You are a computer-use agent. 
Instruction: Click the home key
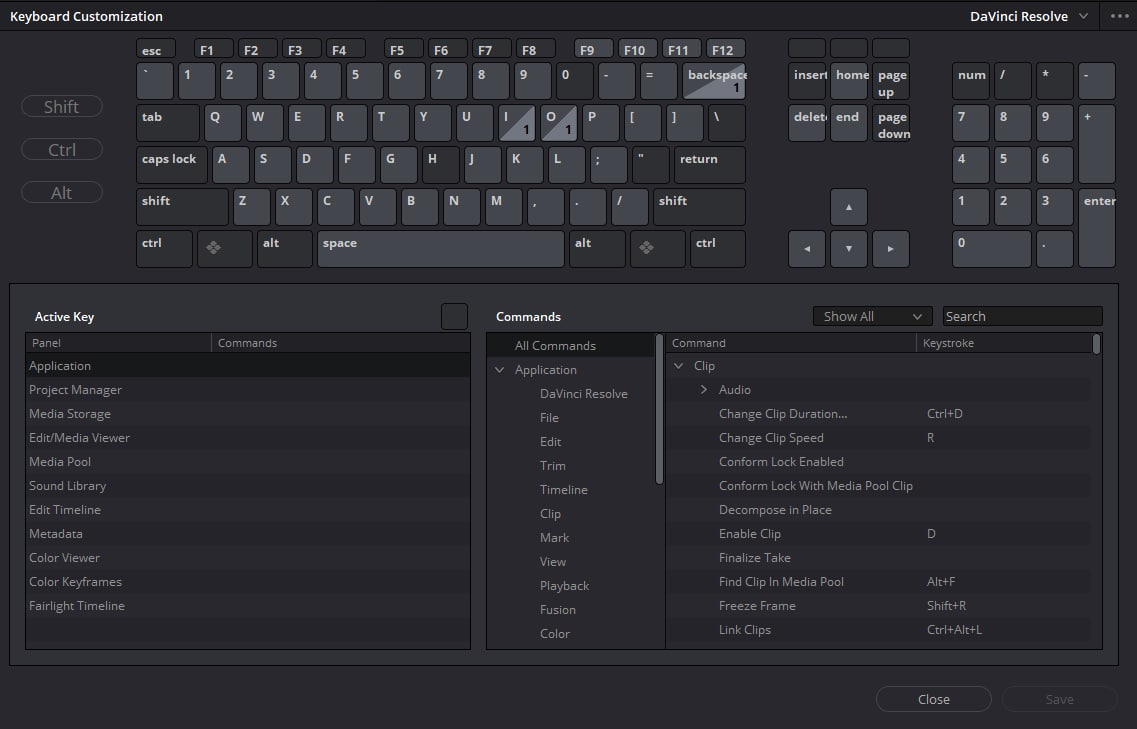click(x=848, y=81)
